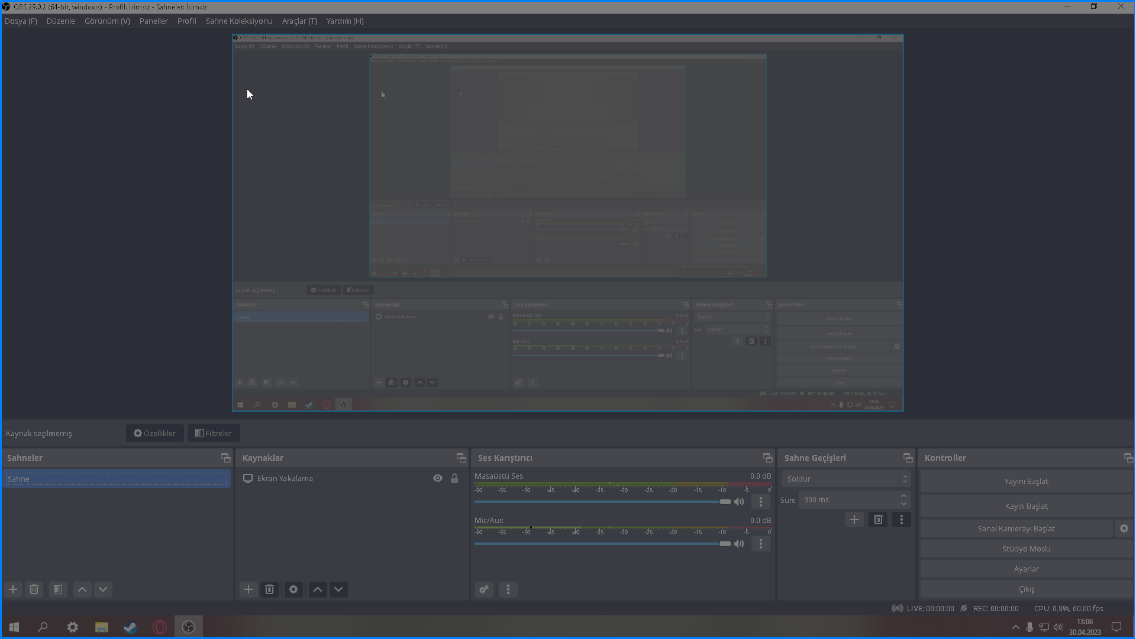
Task: Open Ayarlar settings button
Action: click(1026, 569)
